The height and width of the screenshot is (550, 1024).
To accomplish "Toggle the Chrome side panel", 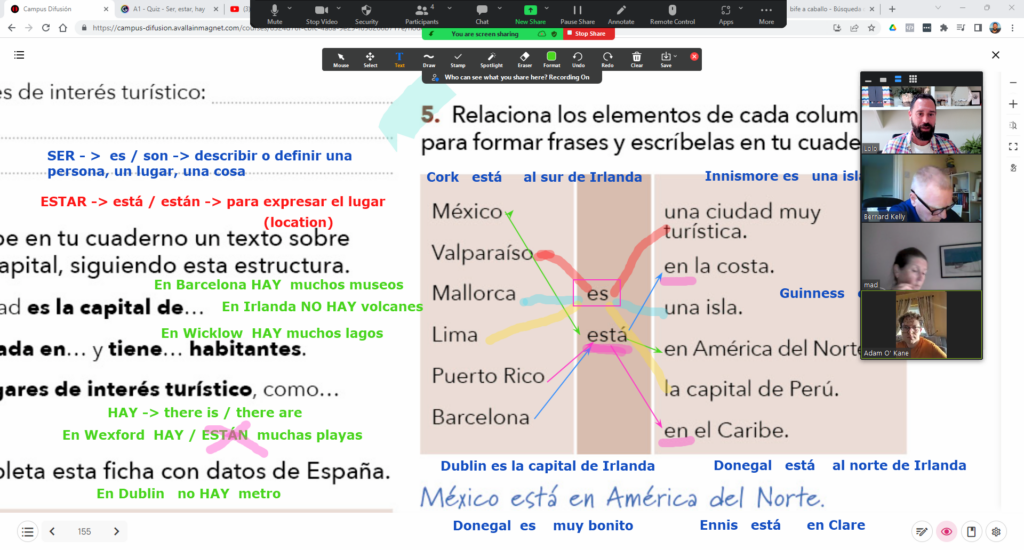I will (978, 28).
